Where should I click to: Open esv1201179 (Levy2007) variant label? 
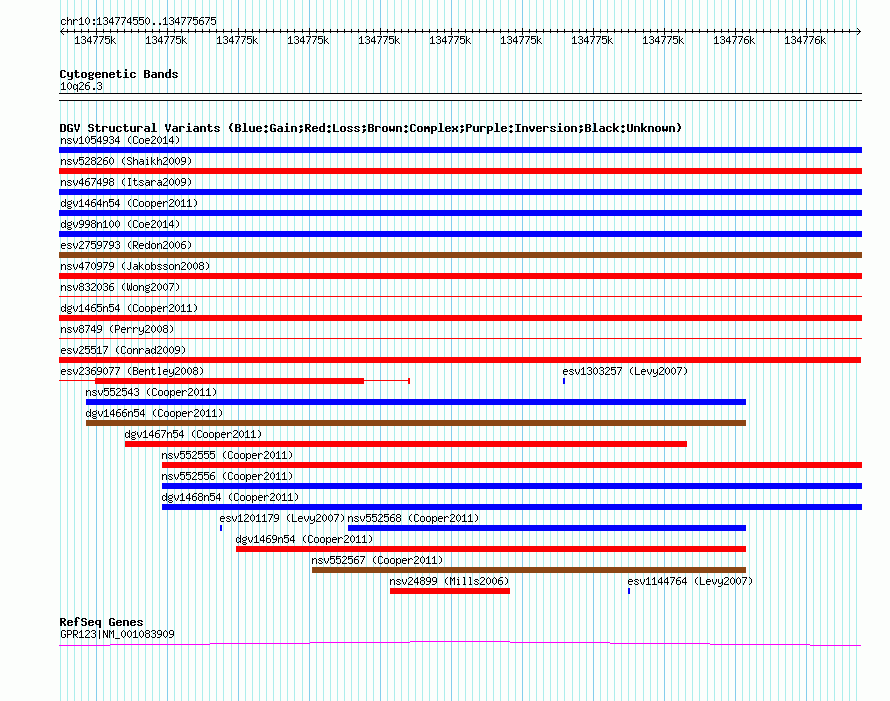(x=282, y=518)
